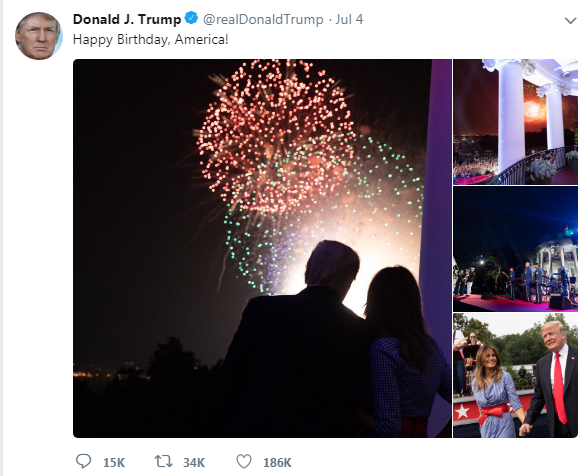Expand the tweet options chevron
This screenshot has width=584, height=476.
click(571, 20)
